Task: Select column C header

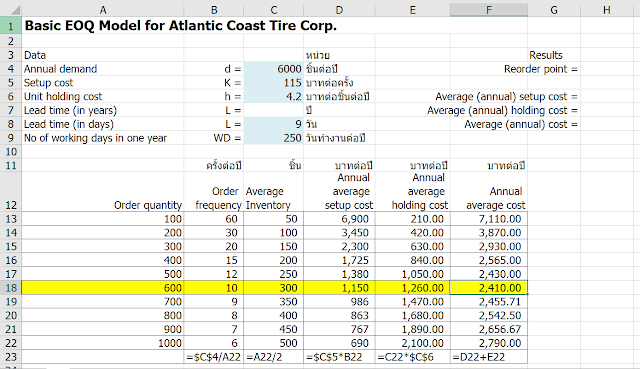Action: 273,10
